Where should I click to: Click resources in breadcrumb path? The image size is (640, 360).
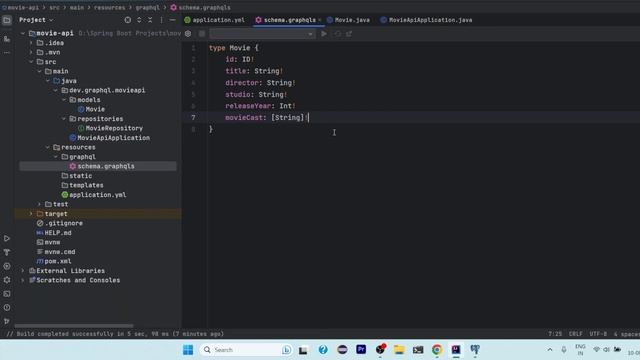[110, 7]
